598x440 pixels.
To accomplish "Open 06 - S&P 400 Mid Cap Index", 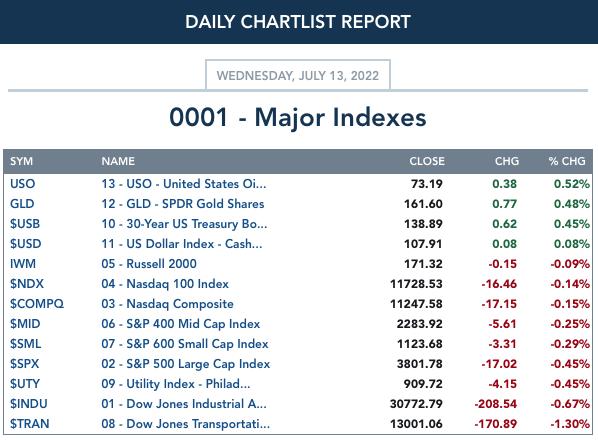I will point(181,324).
